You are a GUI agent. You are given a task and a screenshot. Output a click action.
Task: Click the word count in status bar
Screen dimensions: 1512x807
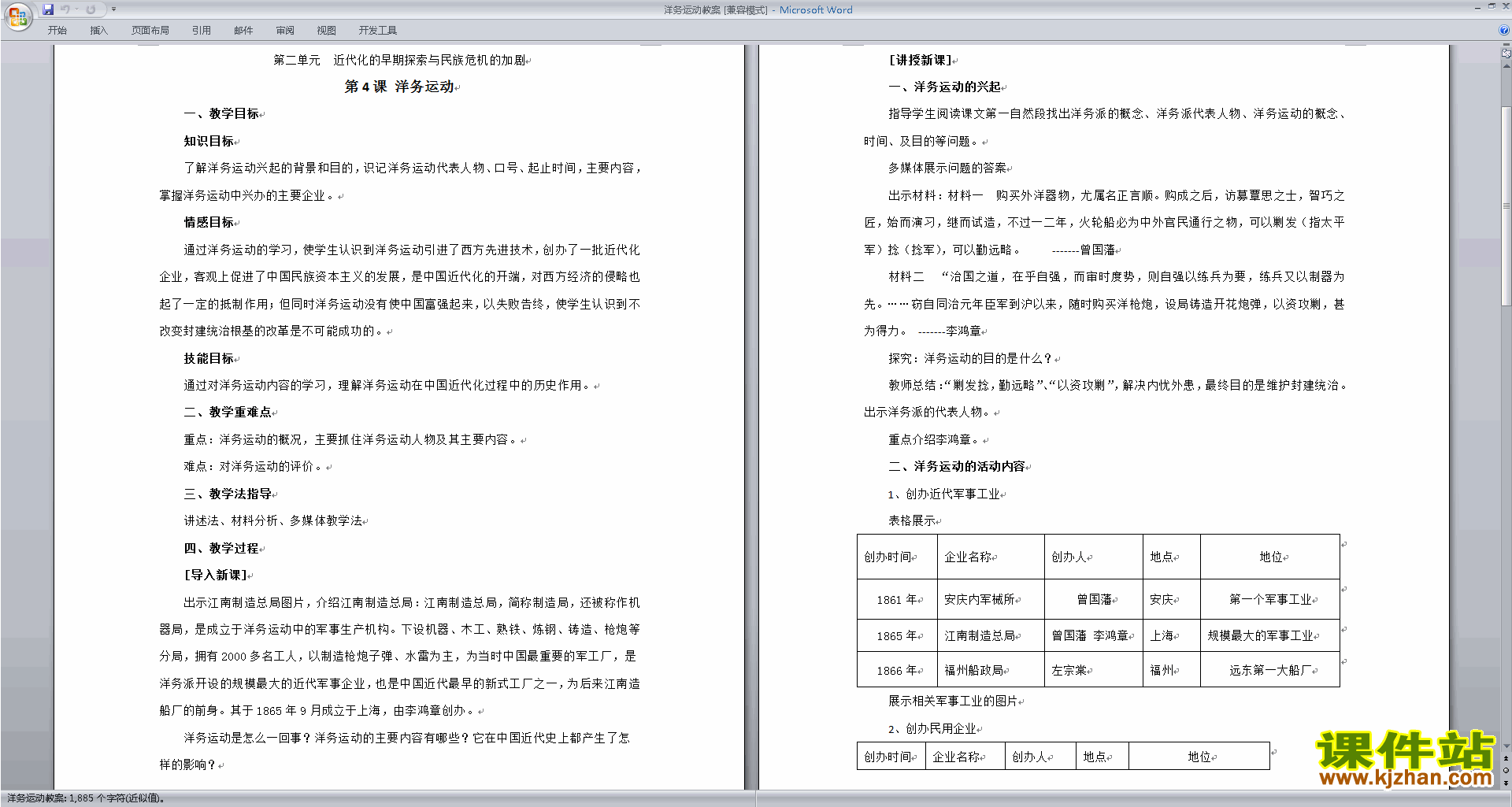pos(86,798)
